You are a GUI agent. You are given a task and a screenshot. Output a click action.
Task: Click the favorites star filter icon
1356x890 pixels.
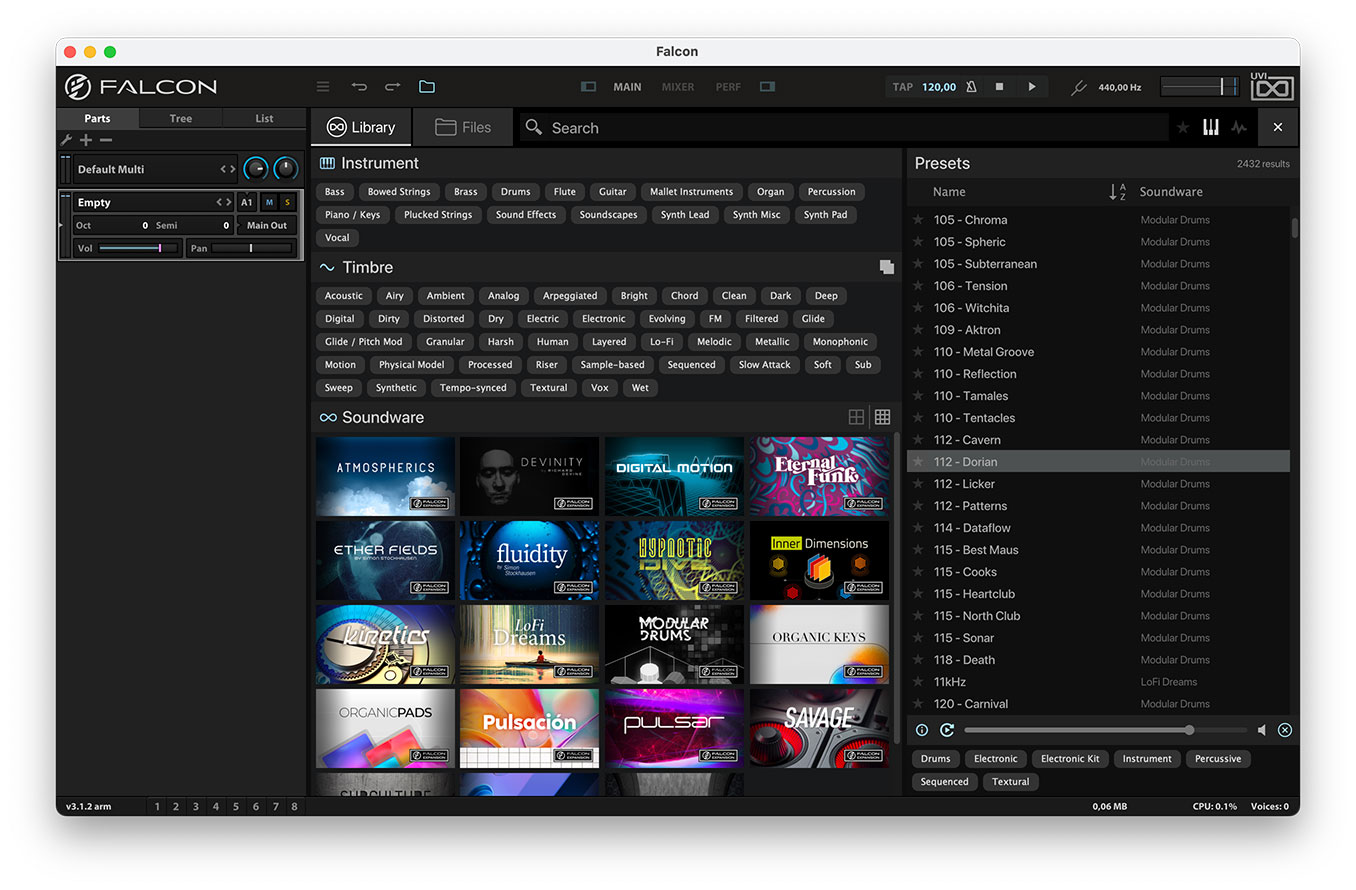tap(1183, 128)
